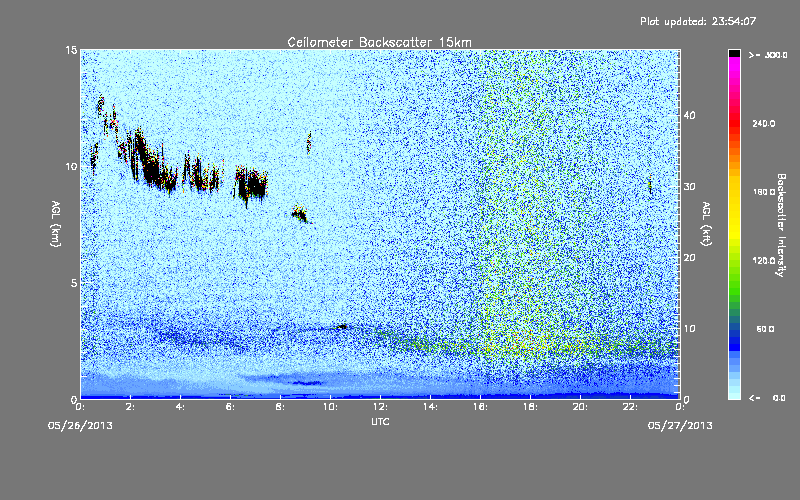Screen dimensions: 800x500
Task: Click the '8:' hour tick on the time axis
Action: pos(280,407)
